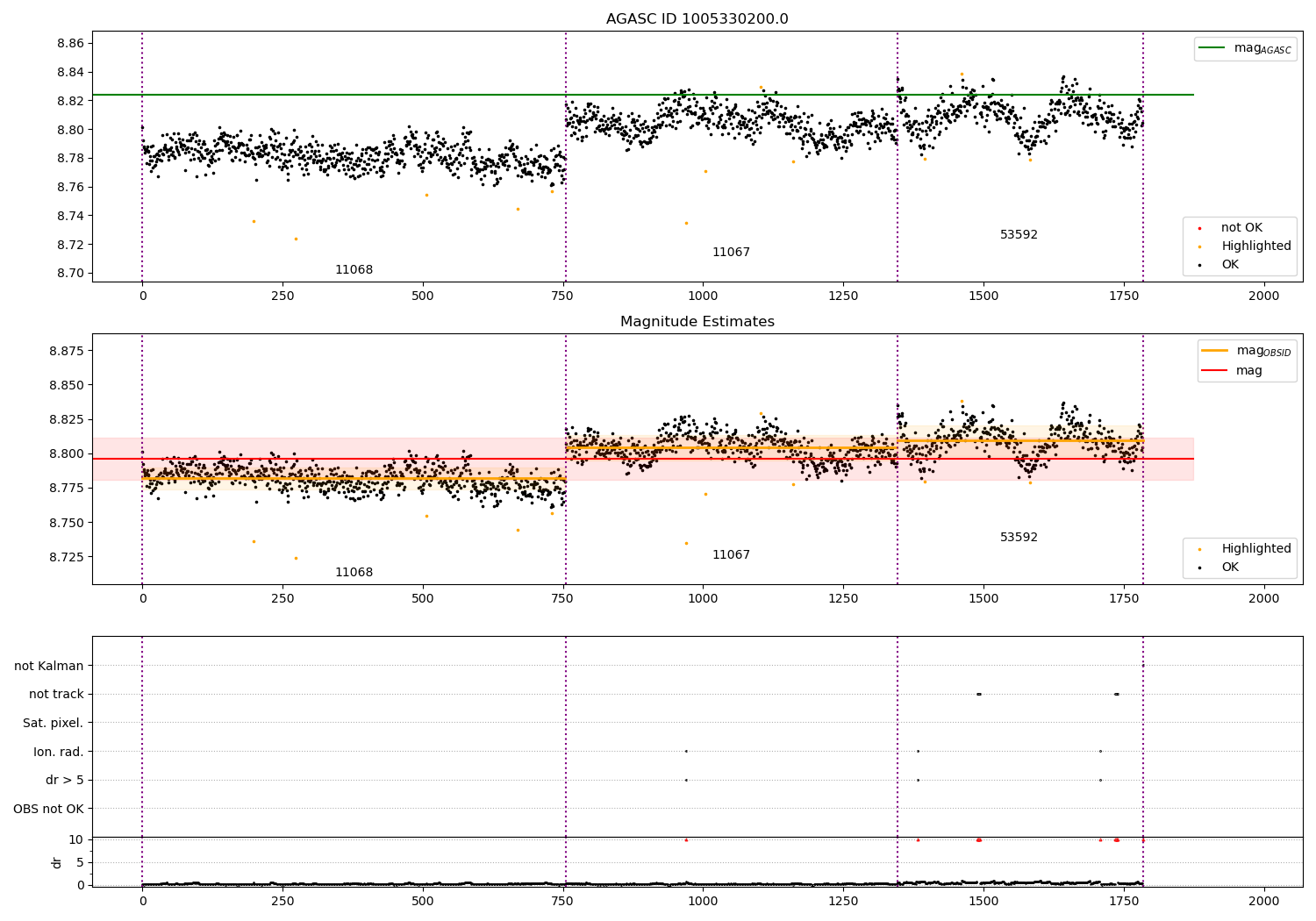
Task: Click the plot title AGASC ID 1005330200.0
Action: point(697,19)
